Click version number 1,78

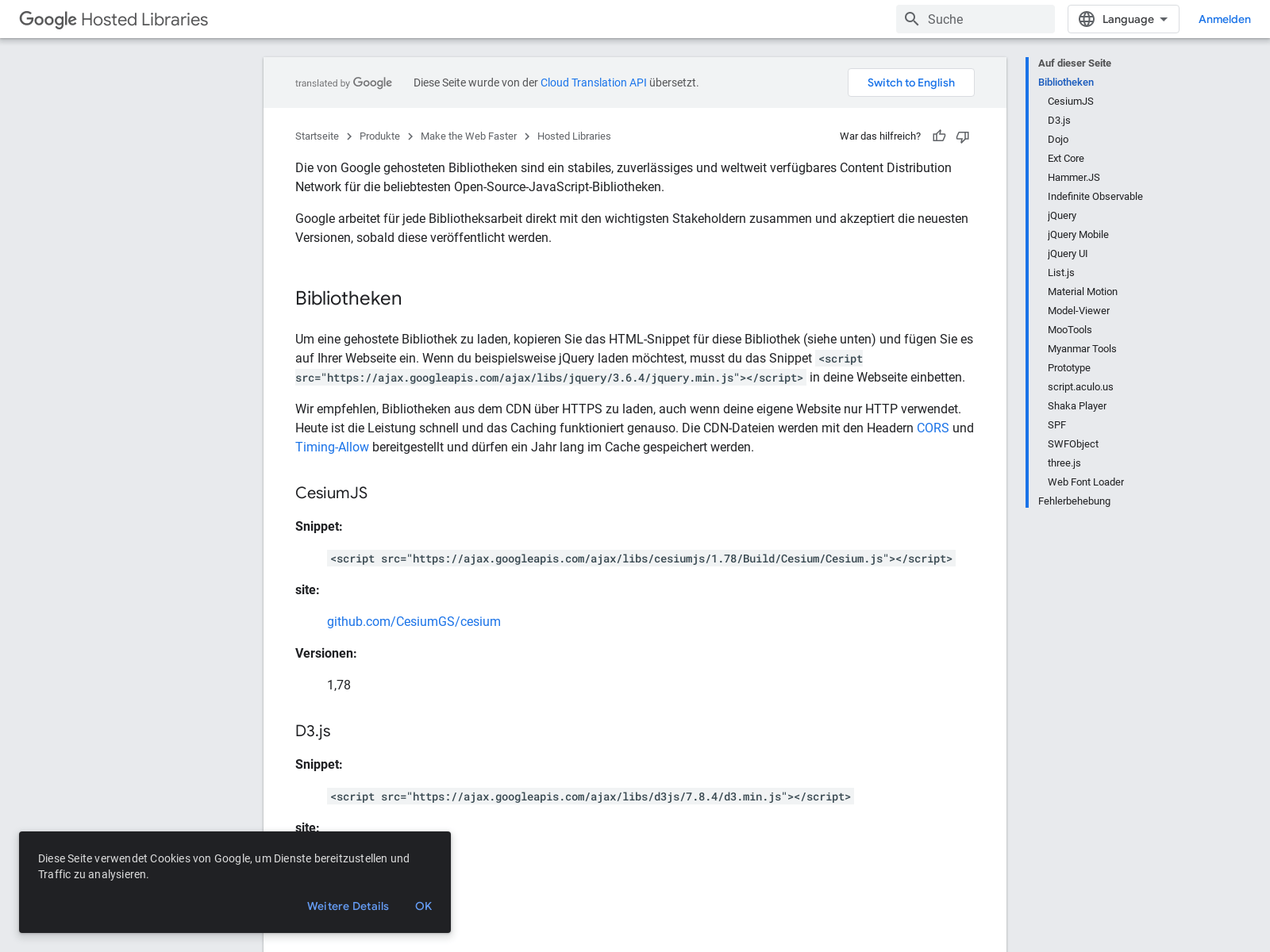tap(339, 685)
